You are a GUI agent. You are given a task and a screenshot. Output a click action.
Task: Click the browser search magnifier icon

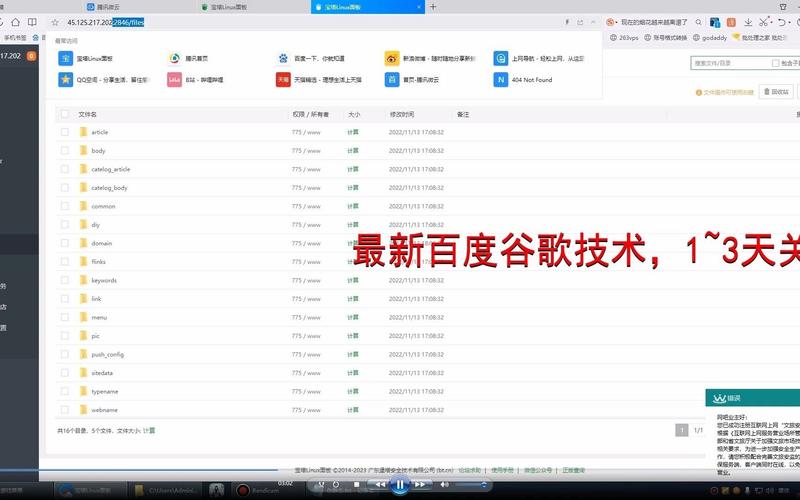pyautogui.click(x=698, y=22)
